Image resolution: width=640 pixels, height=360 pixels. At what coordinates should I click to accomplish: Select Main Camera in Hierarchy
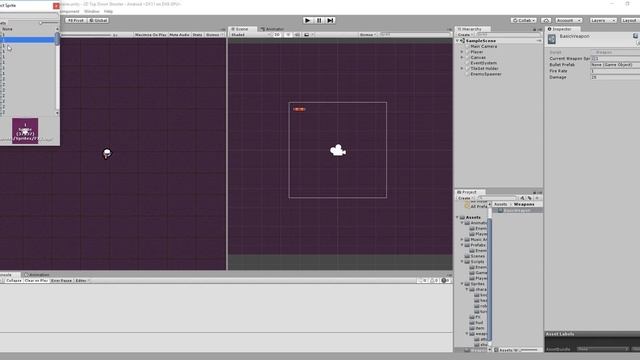(484, 47)
